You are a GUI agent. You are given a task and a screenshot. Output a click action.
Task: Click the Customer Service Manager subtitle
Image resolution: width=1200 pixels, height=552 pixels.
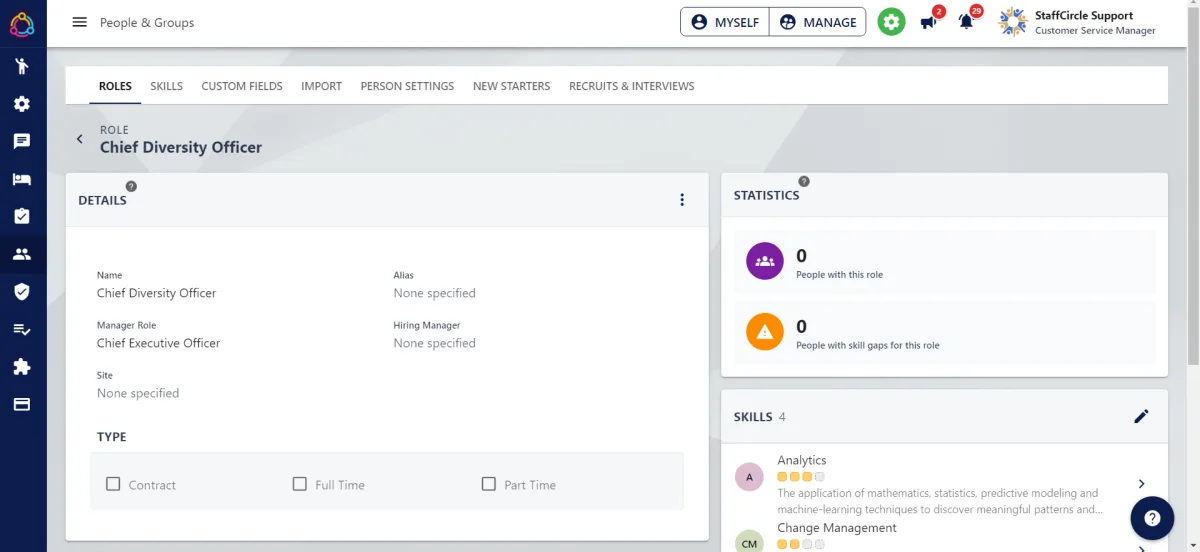coord(1095,31)
